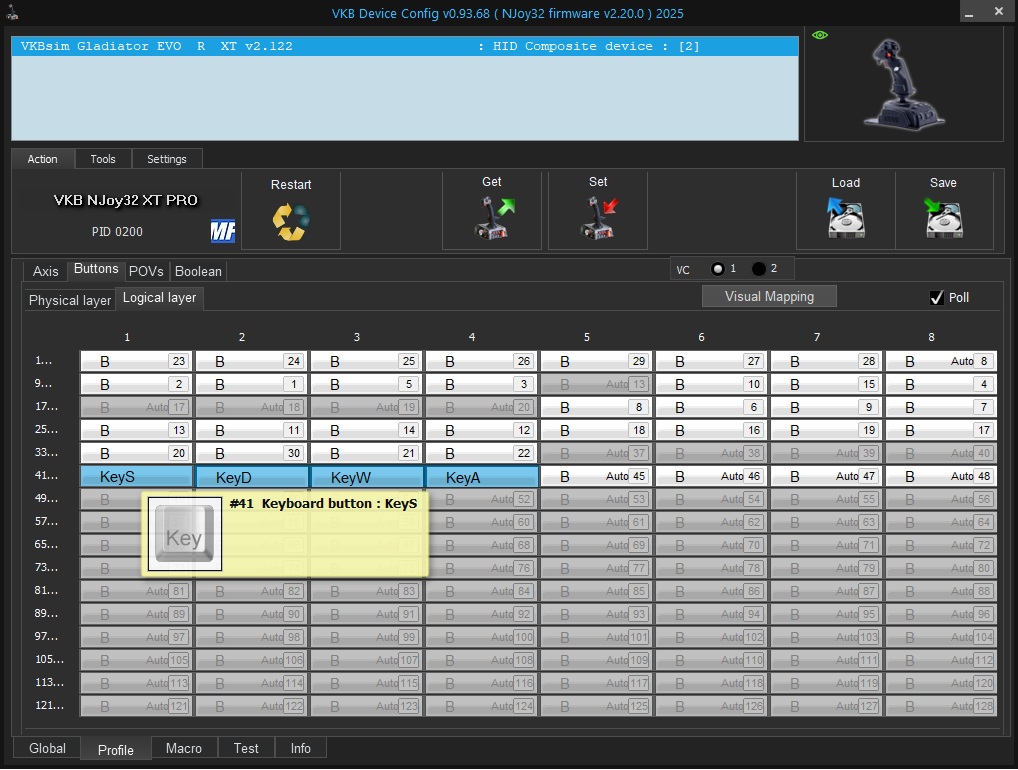Click button cell B numbered 28
The width and height of the screenshot is (1018, 770).
826,361
